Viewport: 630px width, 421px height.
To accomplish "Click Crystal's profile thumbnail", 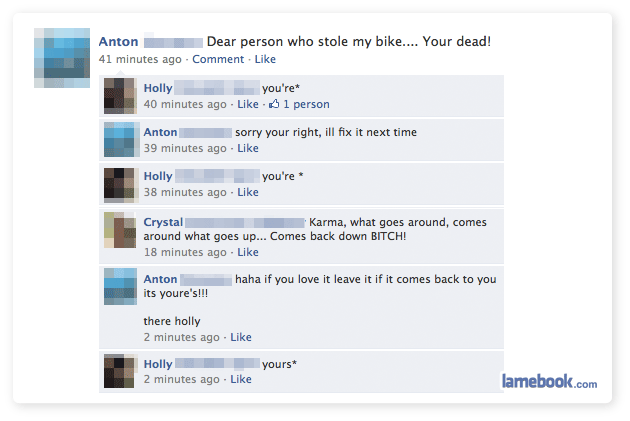I will (120, 230).
